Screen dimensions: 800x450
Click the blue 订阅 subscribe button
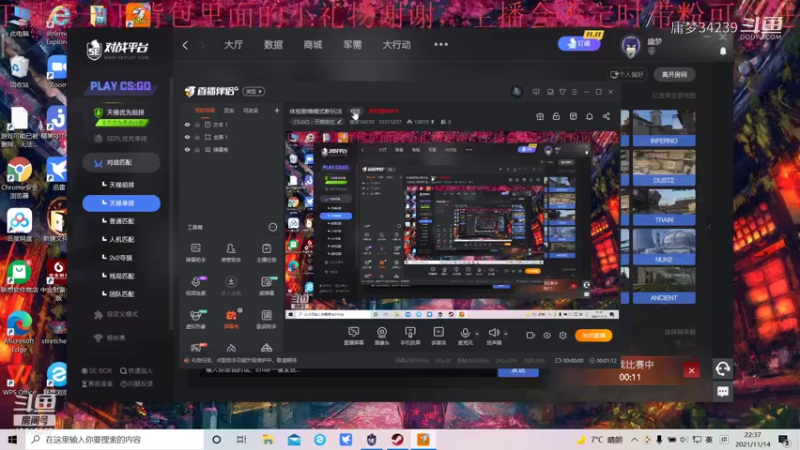(579, 43)
